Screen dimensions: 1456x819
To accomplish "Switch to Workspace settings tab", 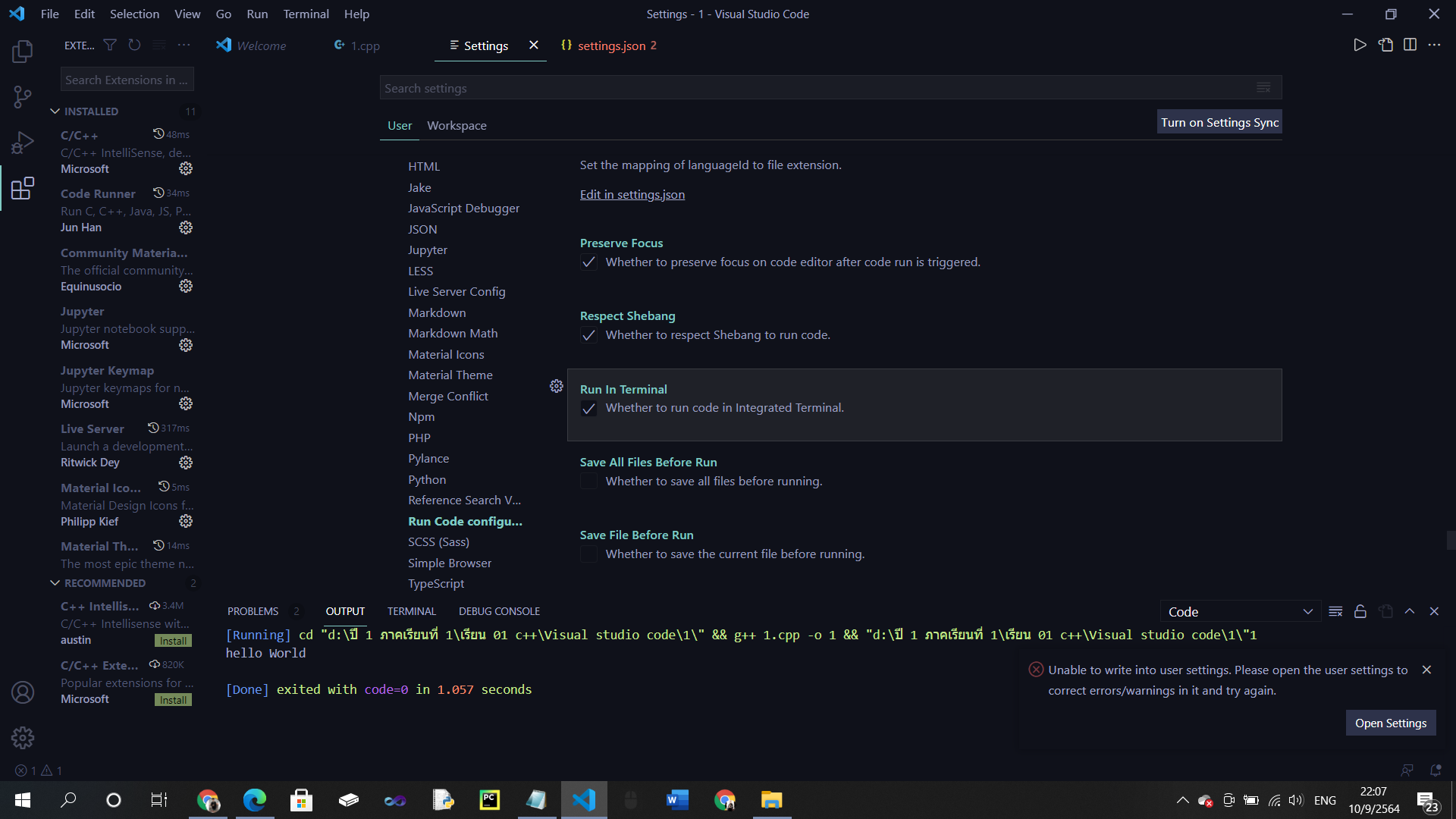I will pos(457,126).
